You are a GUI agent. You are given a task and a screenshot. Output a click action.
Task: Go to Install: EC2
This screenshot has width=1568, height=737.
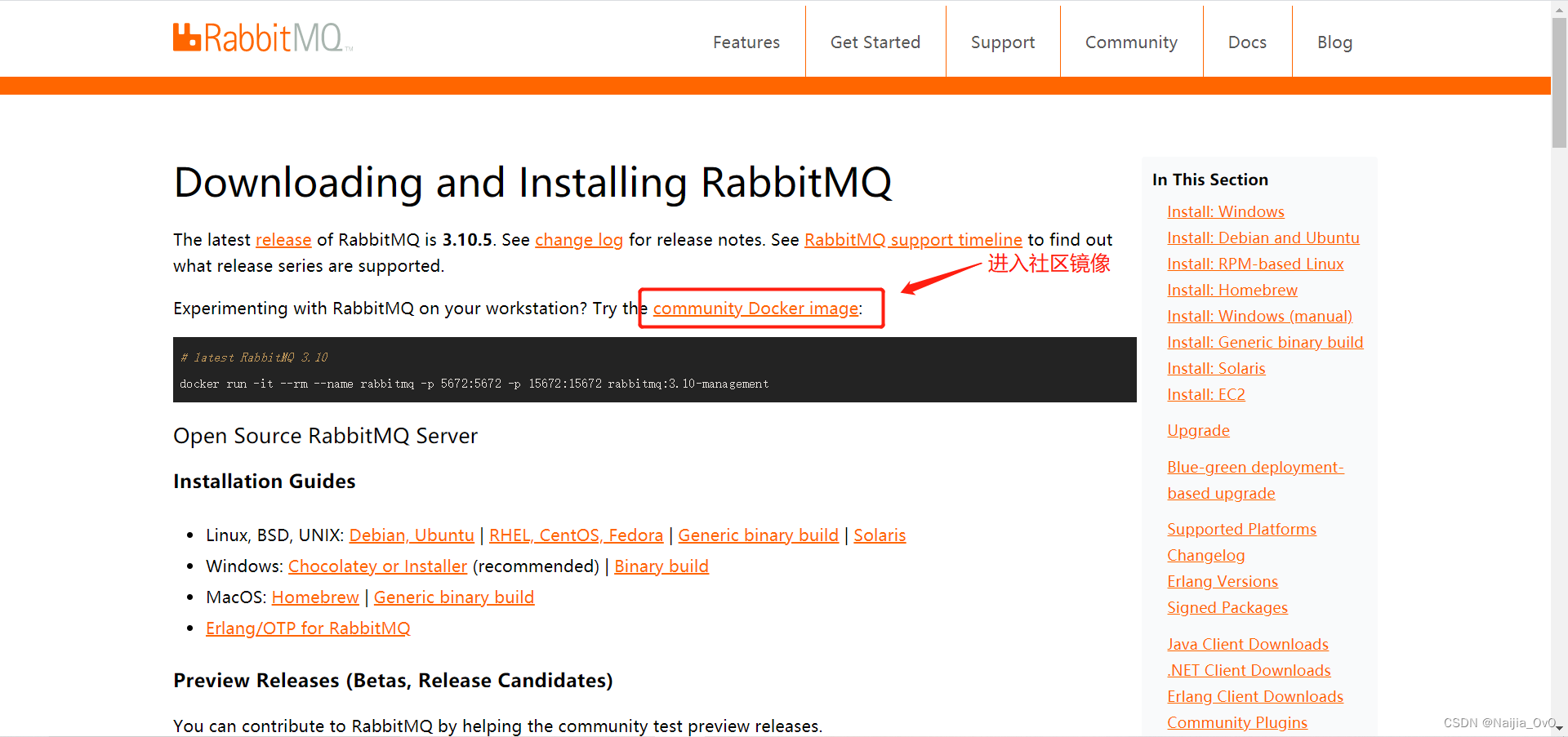point(1205,395)
